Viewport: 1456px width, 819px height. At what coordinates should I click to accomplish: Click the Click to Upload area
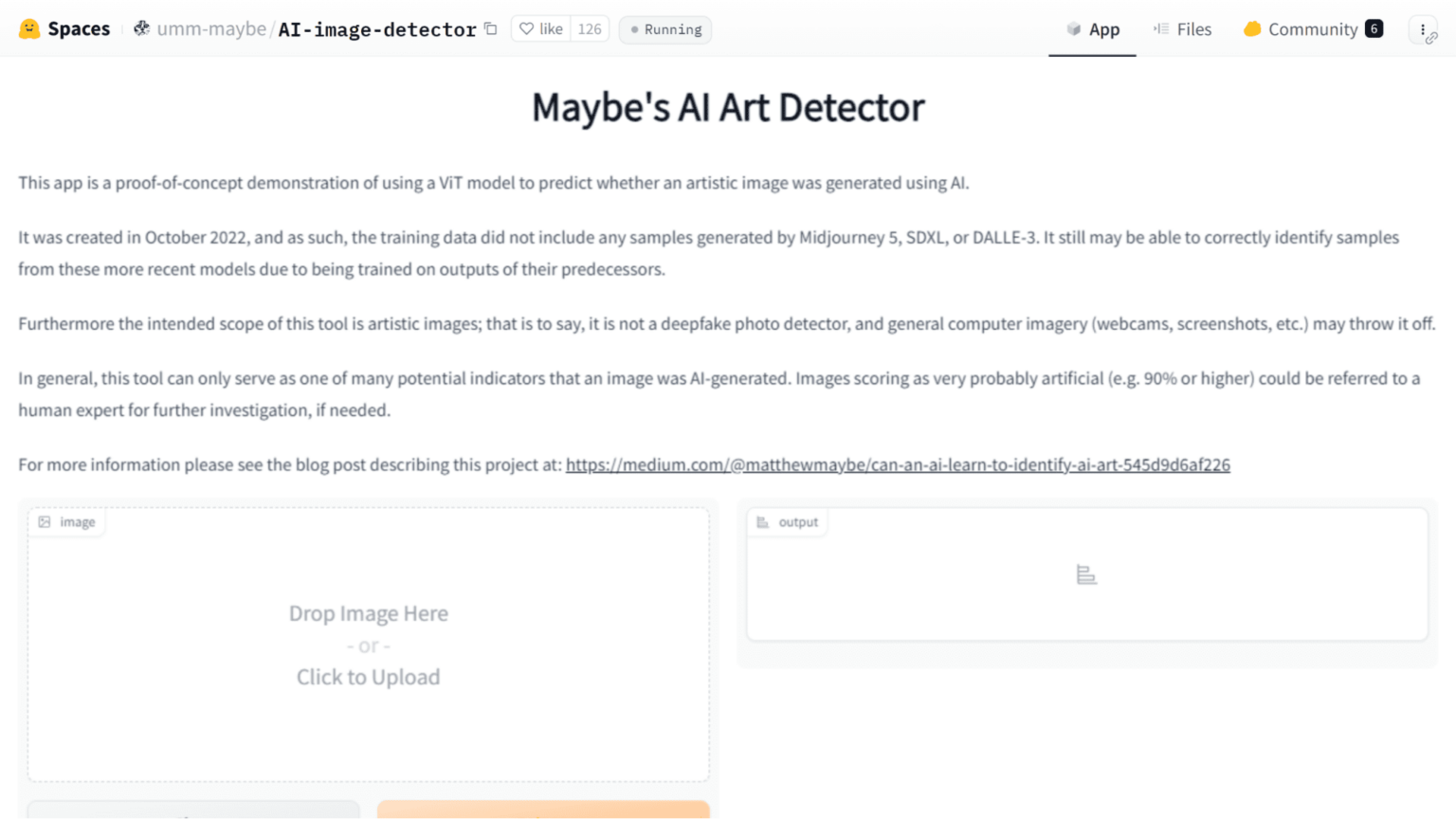pyautogui.click(x=369, y=677)
